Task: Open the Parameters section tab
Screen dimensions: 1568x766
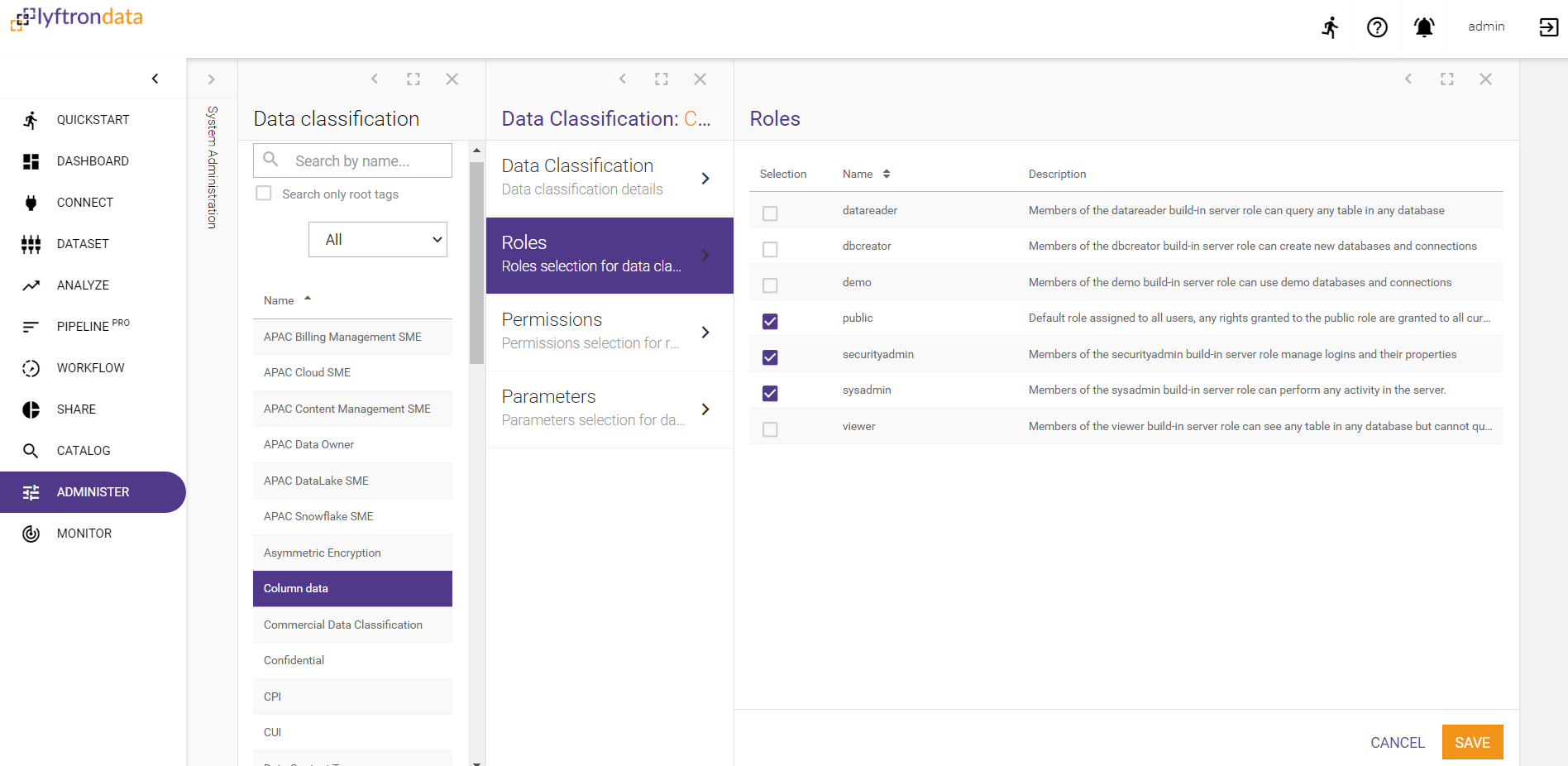Action: pos(610,409)
